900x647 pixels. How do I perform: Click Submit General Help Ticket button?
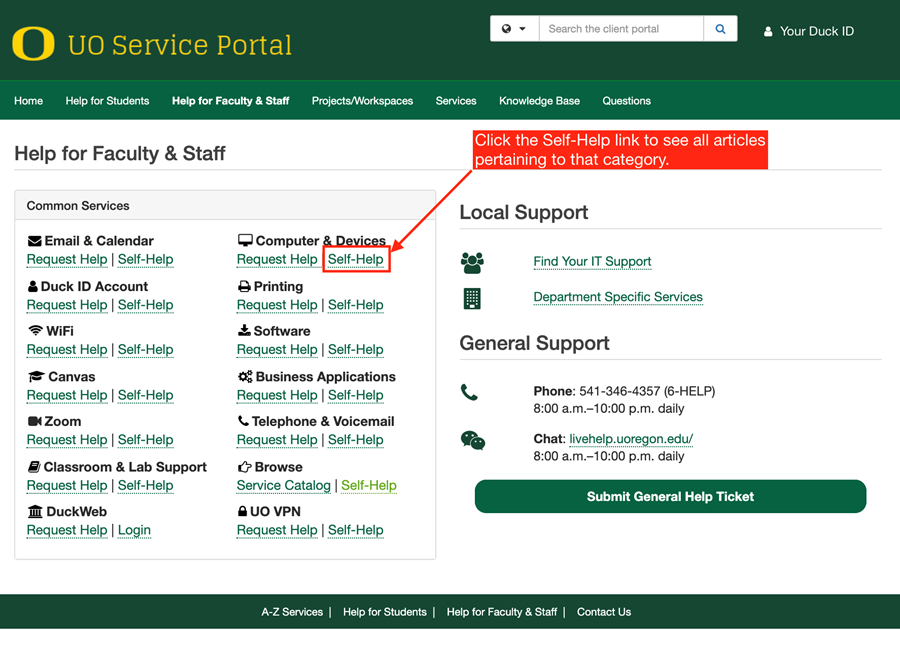click(x=670, y=497)
